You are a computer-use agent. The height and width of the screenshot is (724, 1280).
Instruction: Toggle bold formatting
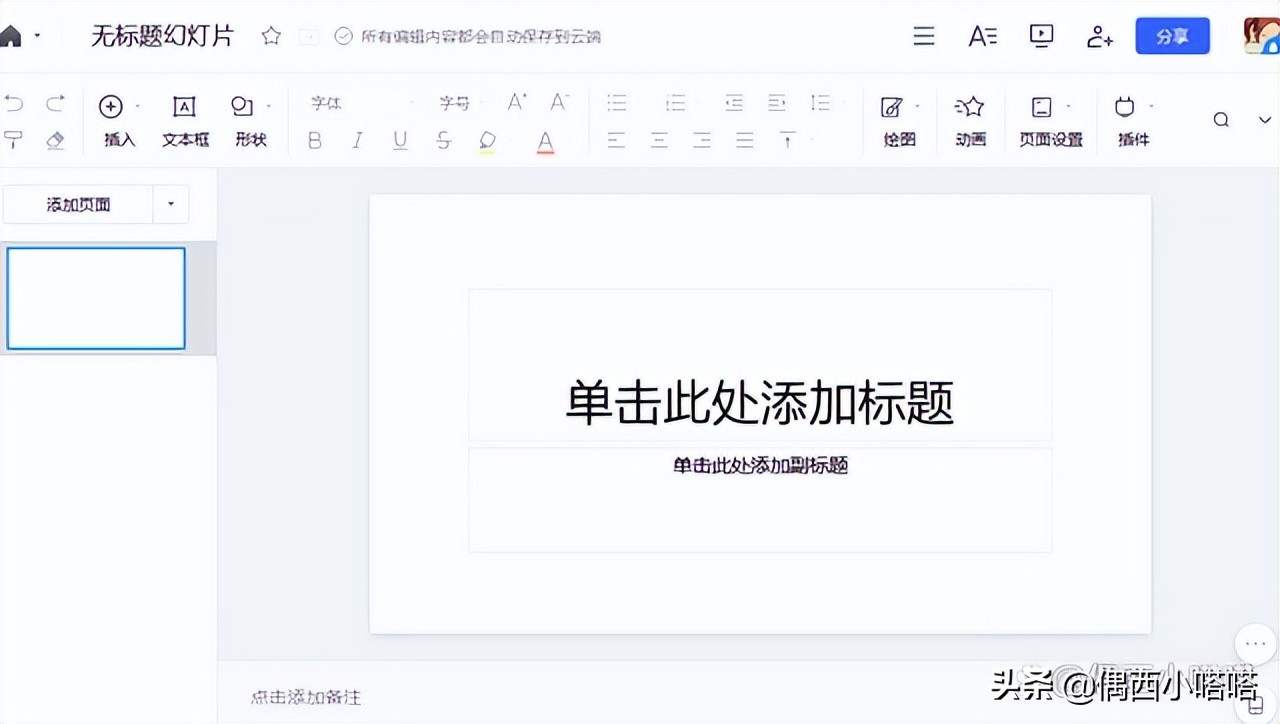(314, 140)
